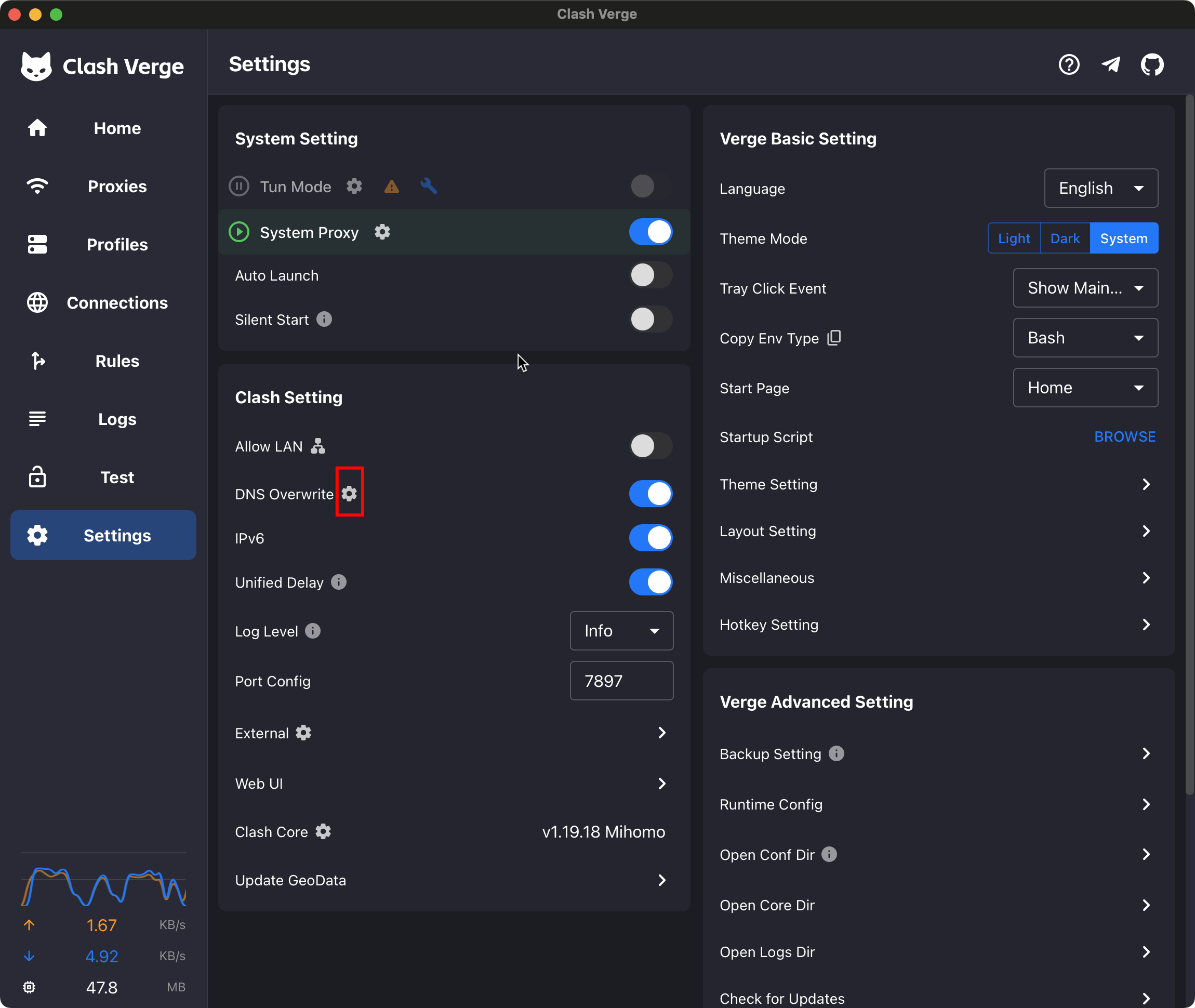Open the GitHub repository icon
Image resolution: width=1195 pixels, height=1008 pixels.
click(x=1151, y=65)
